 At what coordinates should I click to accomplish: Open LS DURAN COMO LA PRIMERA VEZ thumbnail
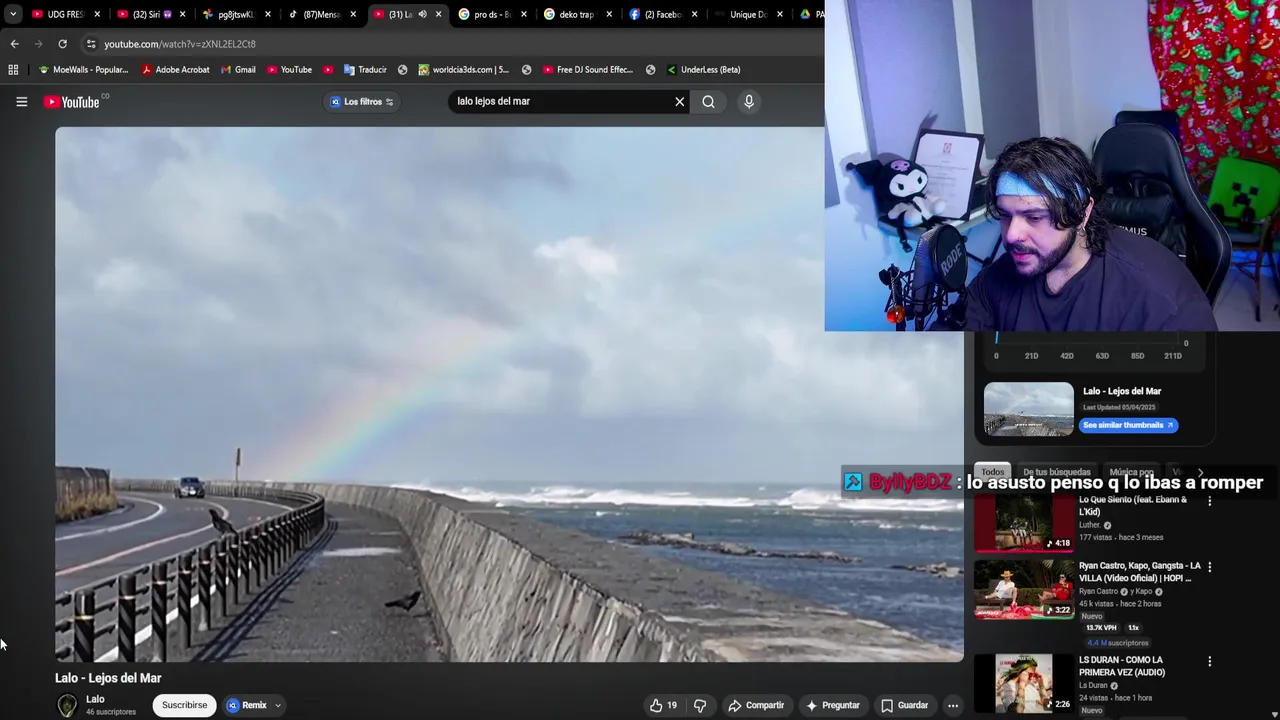1024,683
